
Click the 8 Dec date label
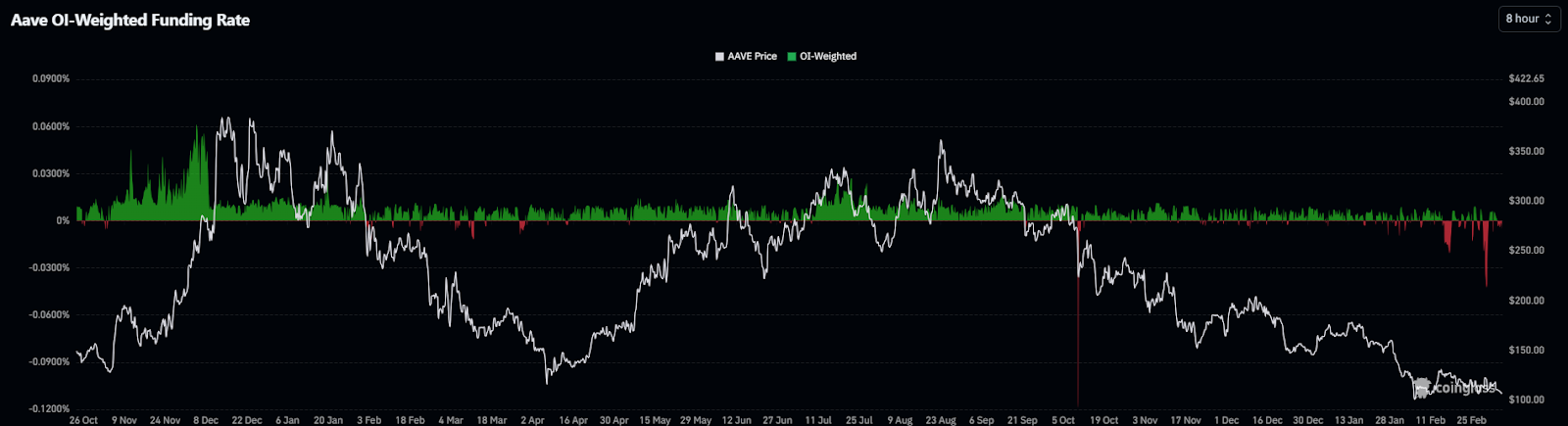[x=206, y=420]
